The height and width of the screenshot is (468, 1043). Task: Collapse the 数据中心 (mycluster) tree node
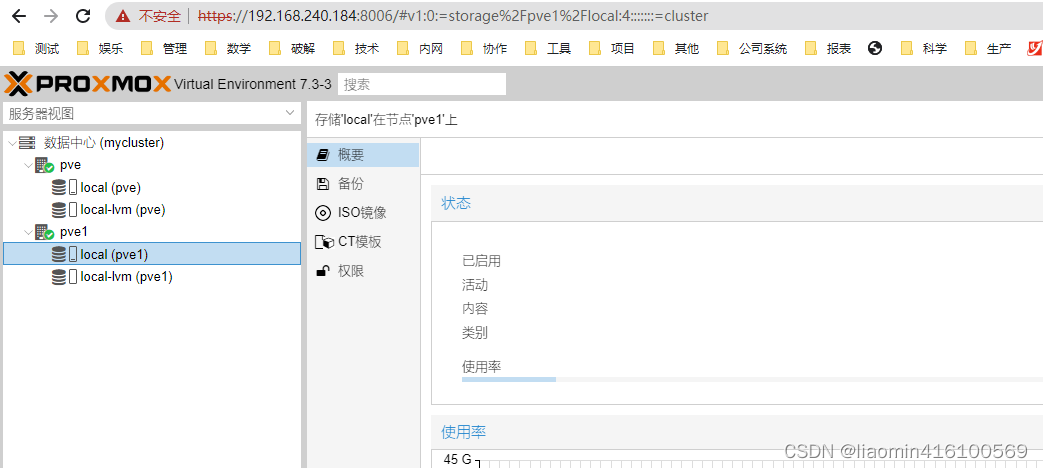(x=13, y=142)
